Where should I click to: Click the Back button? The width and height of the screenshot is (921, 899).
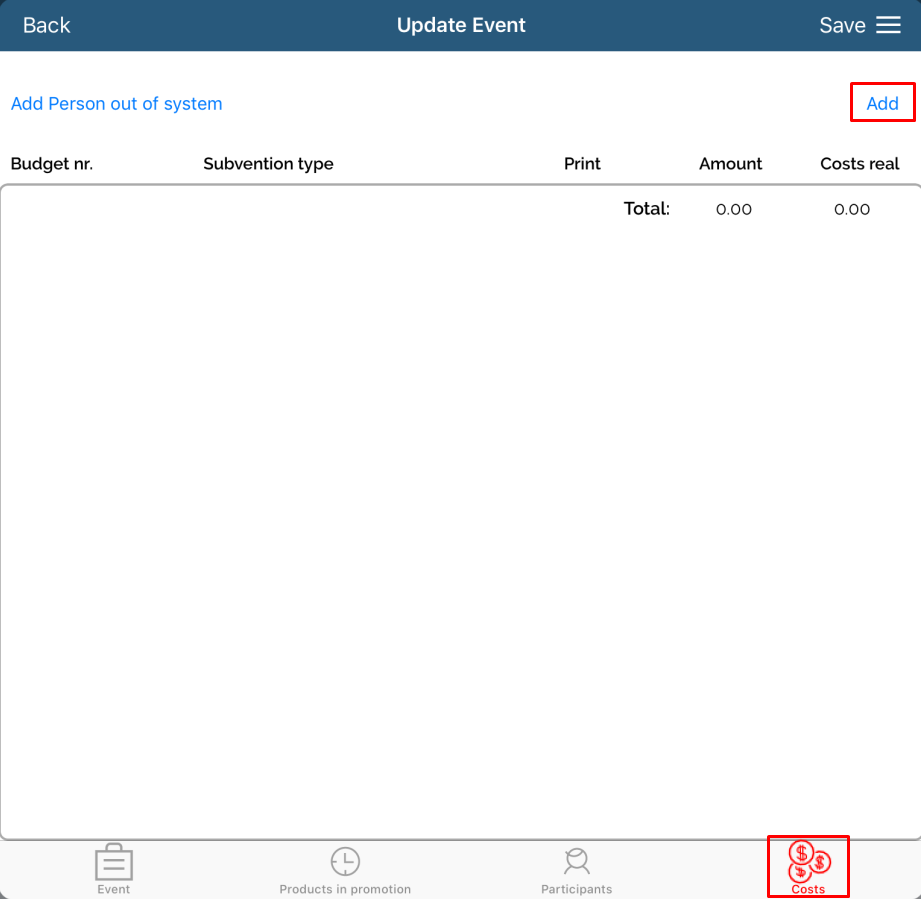[x=47, y=25]
